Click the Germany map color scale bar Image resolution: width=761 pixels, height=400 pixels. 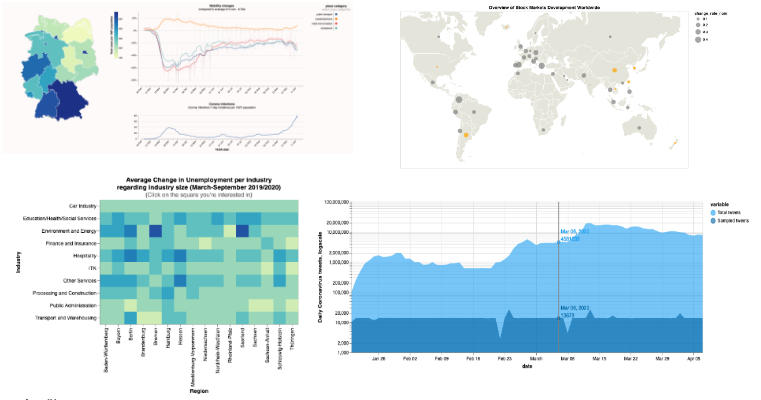click(x=117, y=37)
